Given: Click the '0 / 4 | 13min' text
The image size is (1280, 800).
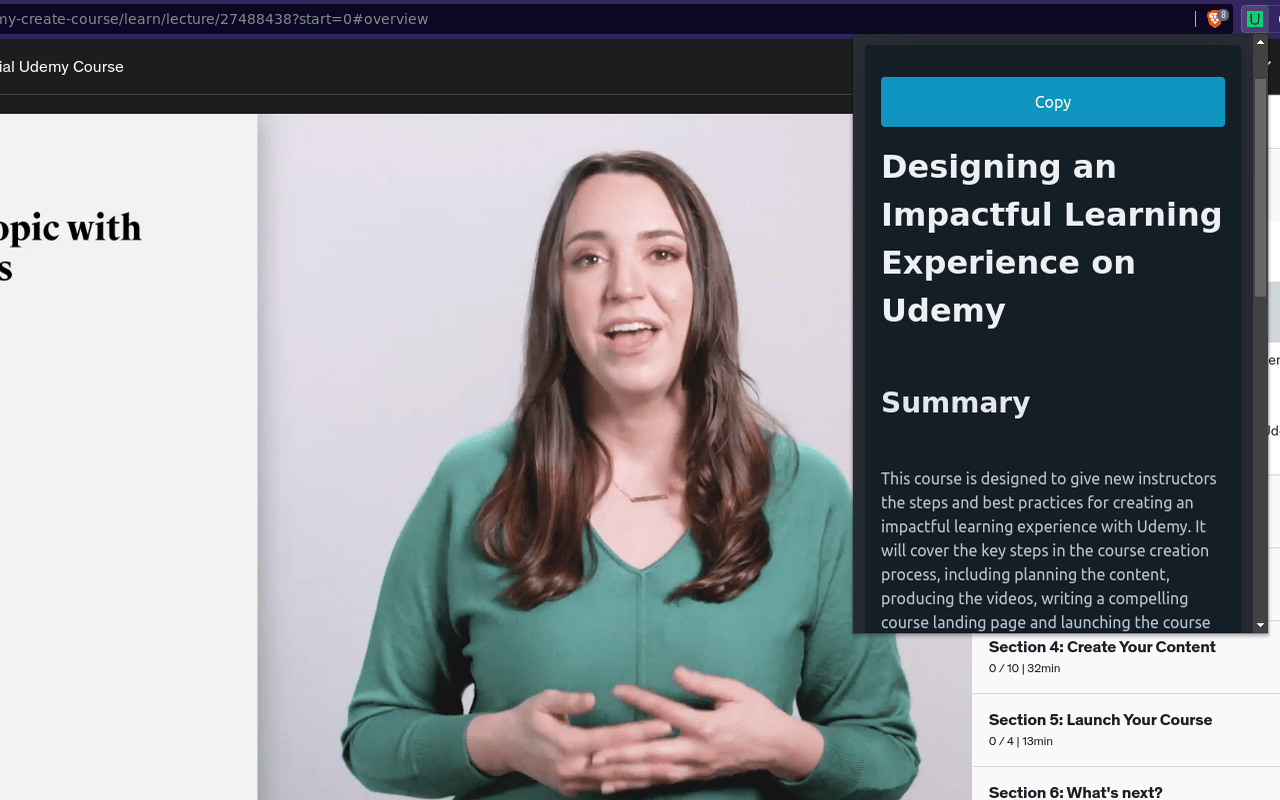Looking at the screenshot, I should [1020, 741].
